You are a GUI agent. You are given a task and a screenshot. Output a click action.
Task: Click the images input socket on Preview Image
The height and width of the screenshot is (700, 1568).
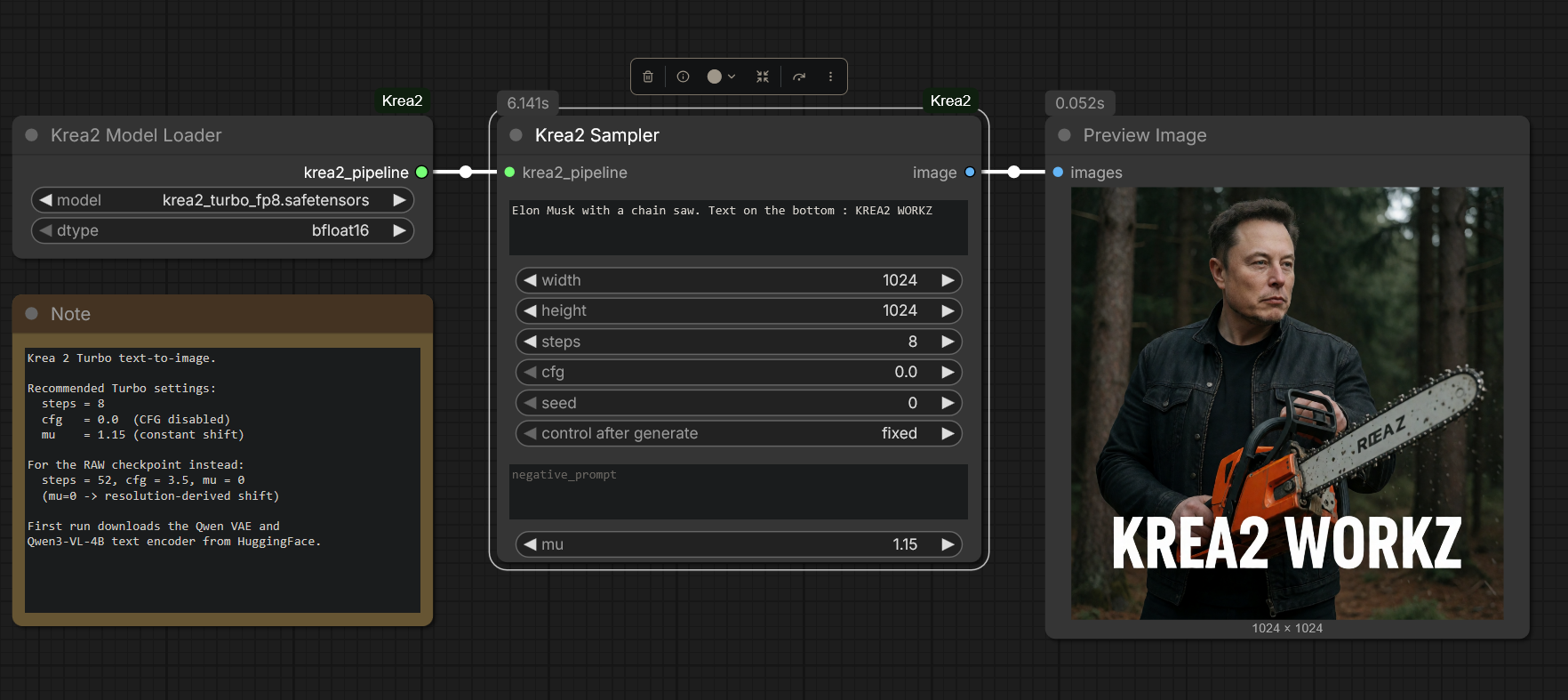click(x=1058, y=172)
